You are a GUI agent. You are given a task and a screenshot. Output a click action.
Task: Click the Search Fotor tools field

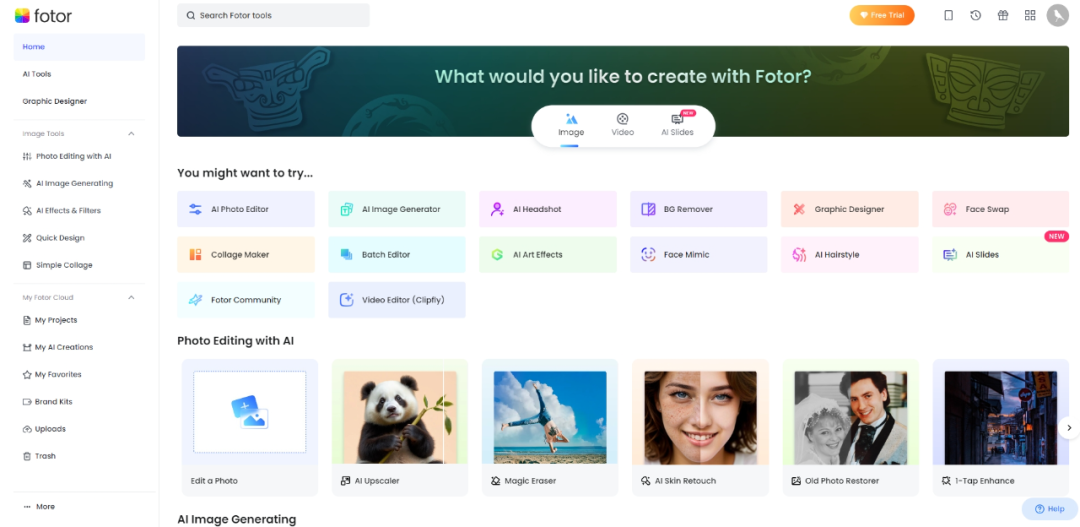tap(273, 15)
